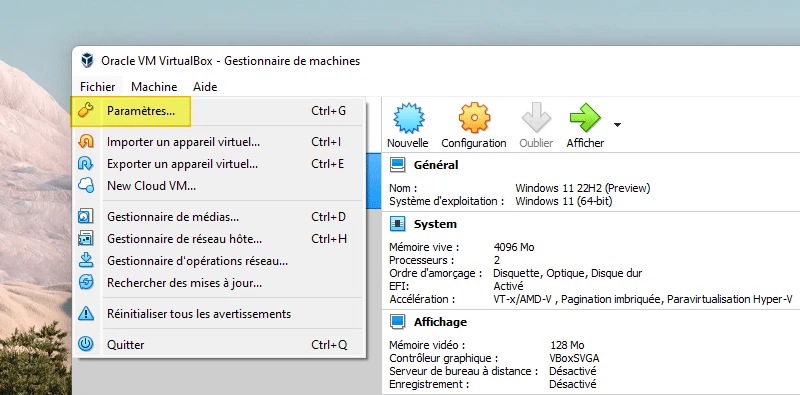Open the Fichier menu
Viewport: 800px width, 395px height.
point(97,87)
